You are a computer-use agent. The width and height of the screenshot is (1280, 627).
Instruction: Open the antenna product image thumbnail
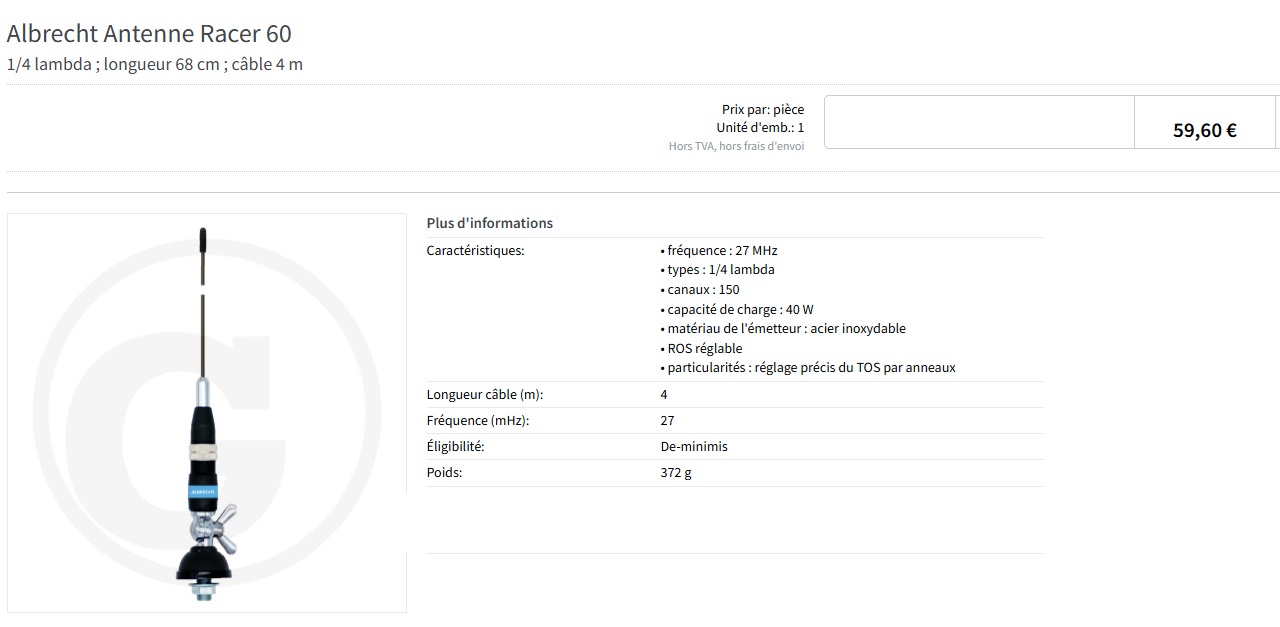point(207,413)
